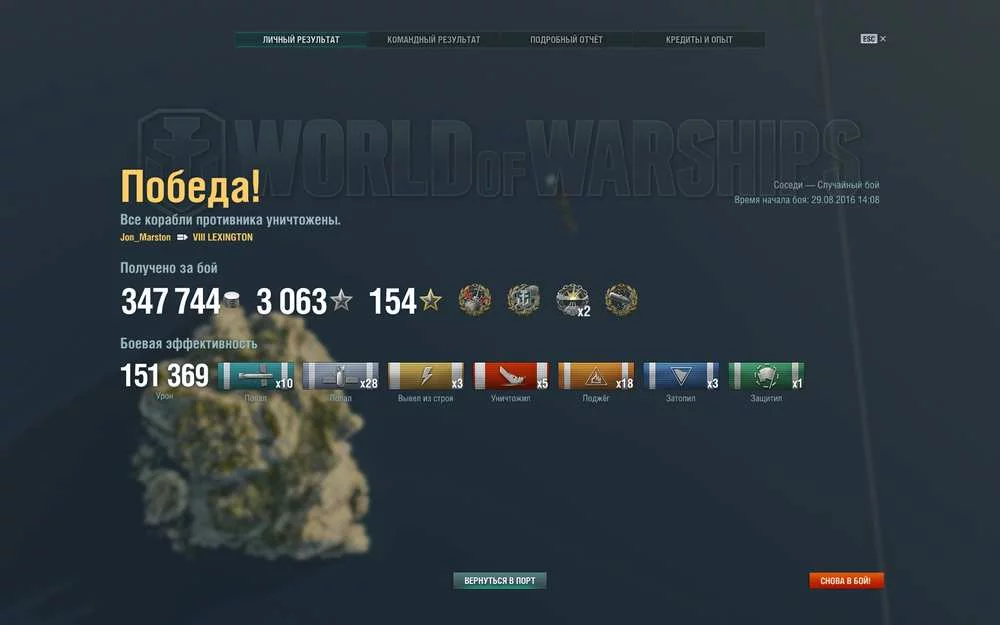Click the blue Затопил ribbon x3

pyautogui.click(x=681, y=376)
